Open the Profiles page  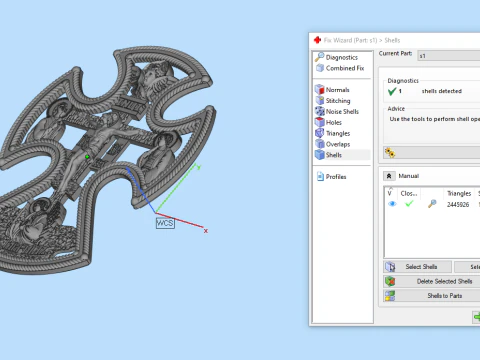tap(332, 177)
